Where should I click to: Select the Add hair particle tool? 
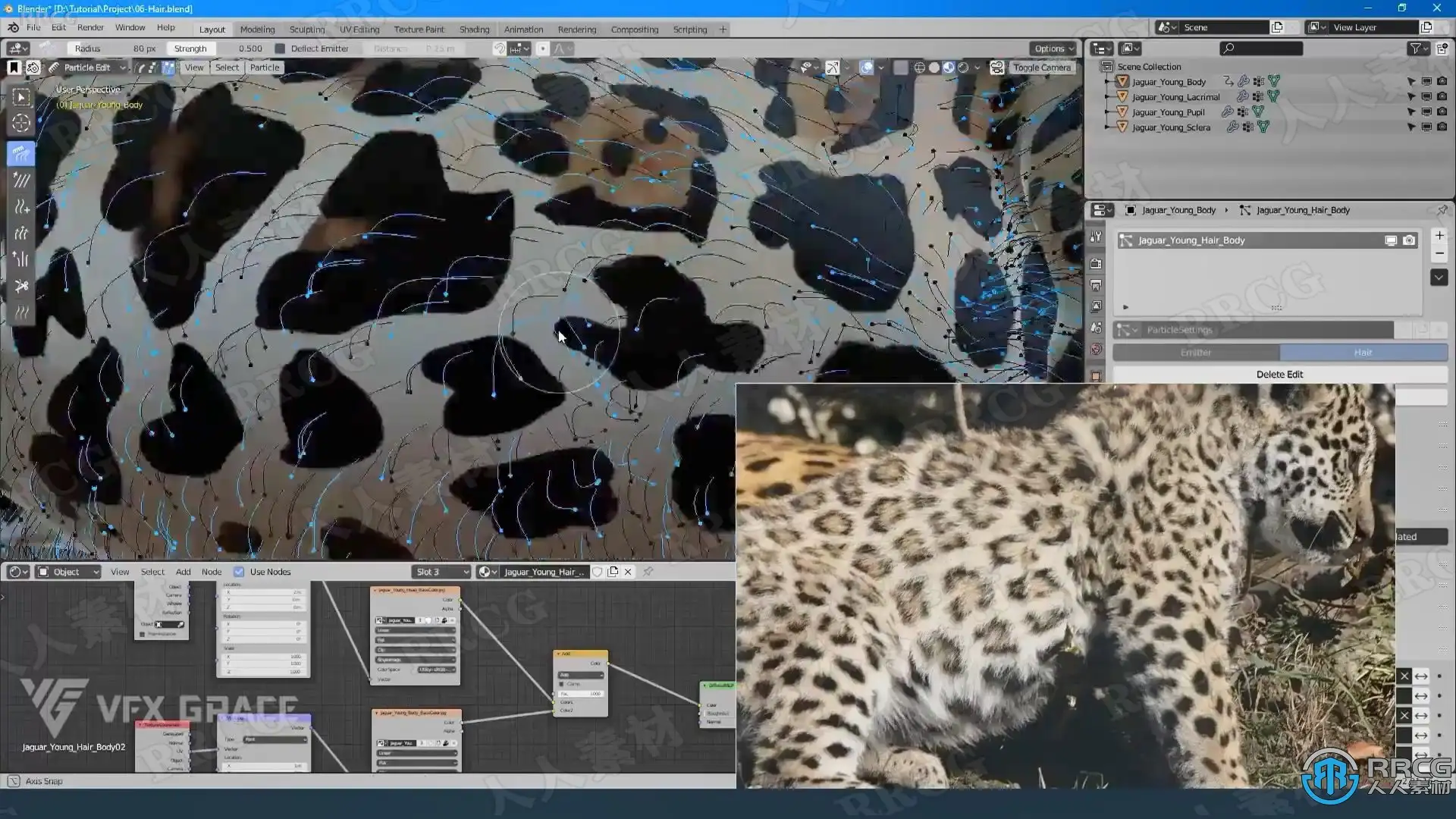21,207
